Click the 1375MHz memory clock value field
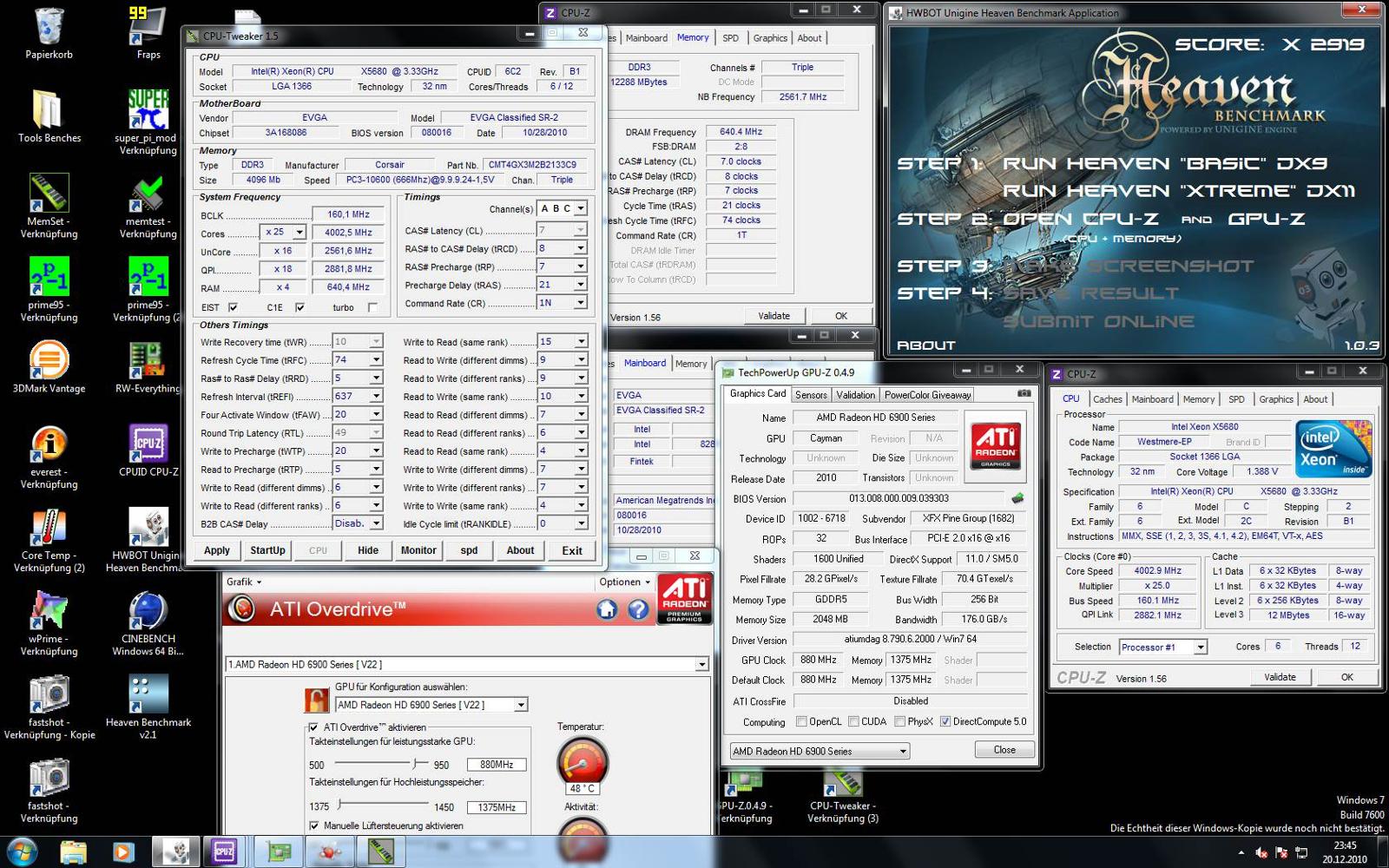 [497, 807]
